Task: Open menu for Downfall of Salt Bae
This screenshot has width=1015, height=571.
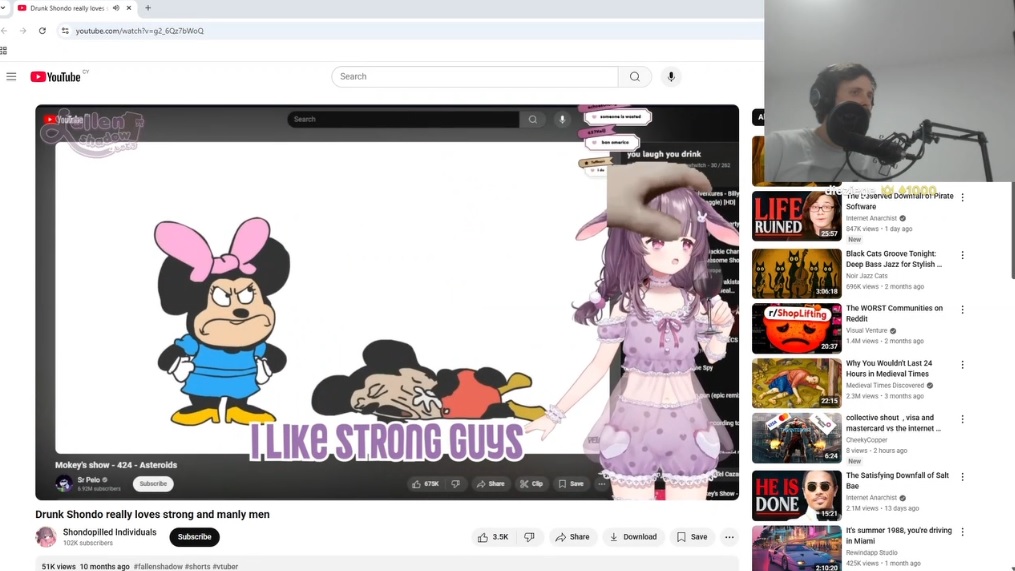Action: (963, 476)
